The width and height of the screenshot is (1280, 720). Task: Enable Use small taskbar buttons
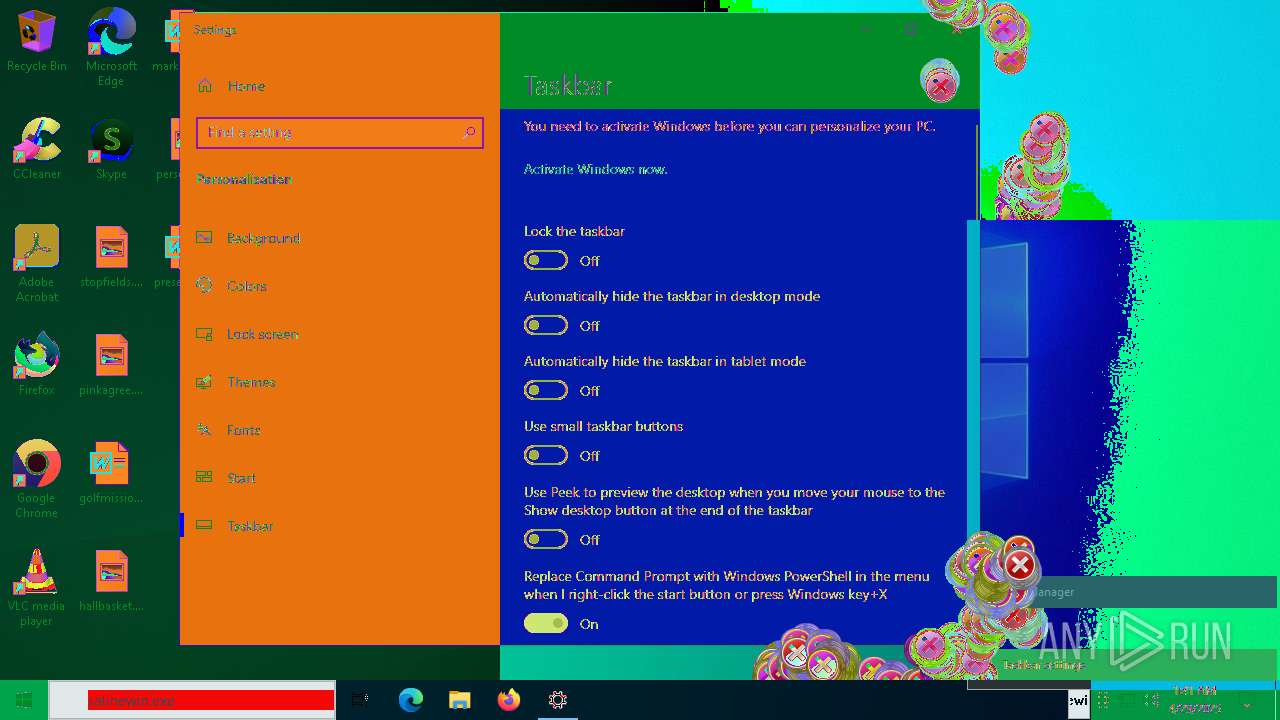(546, 456)
